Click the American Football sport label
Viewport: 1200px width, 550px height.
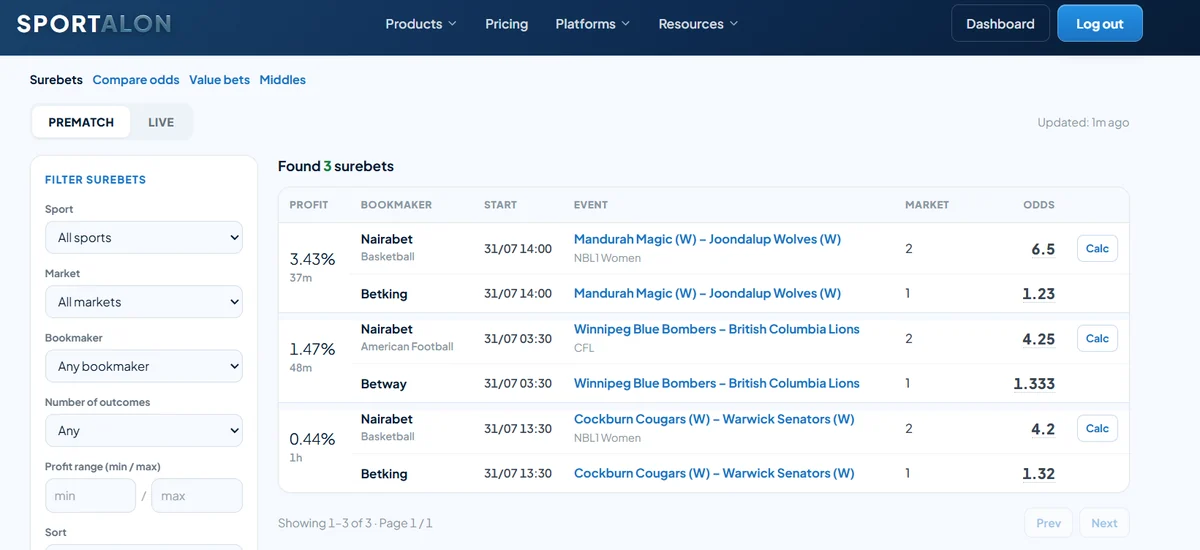coord(407,347)
